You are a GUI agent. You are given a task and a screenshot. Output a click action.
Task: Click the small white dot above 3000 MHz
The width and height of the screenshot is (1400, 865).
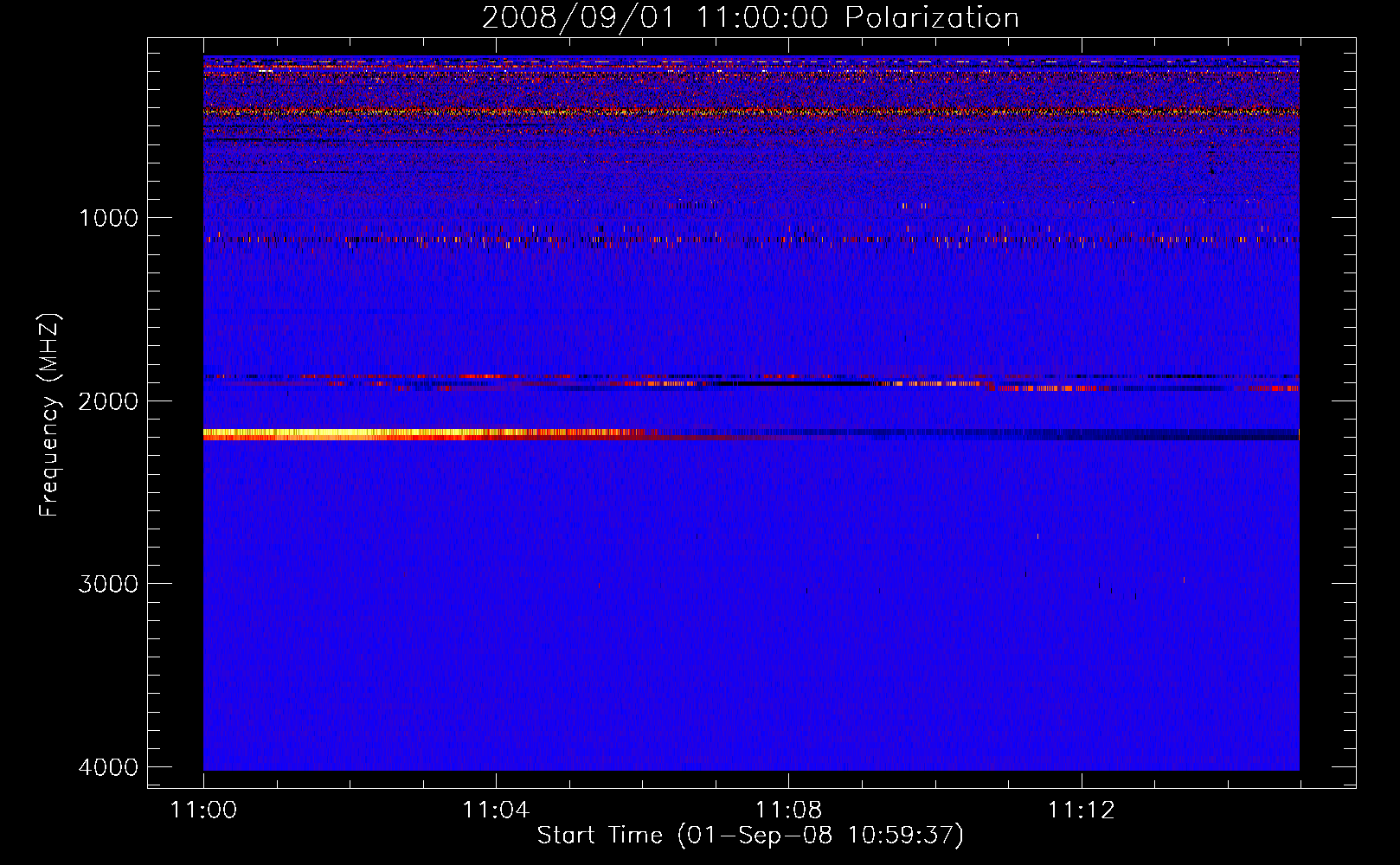(1037, 536)
